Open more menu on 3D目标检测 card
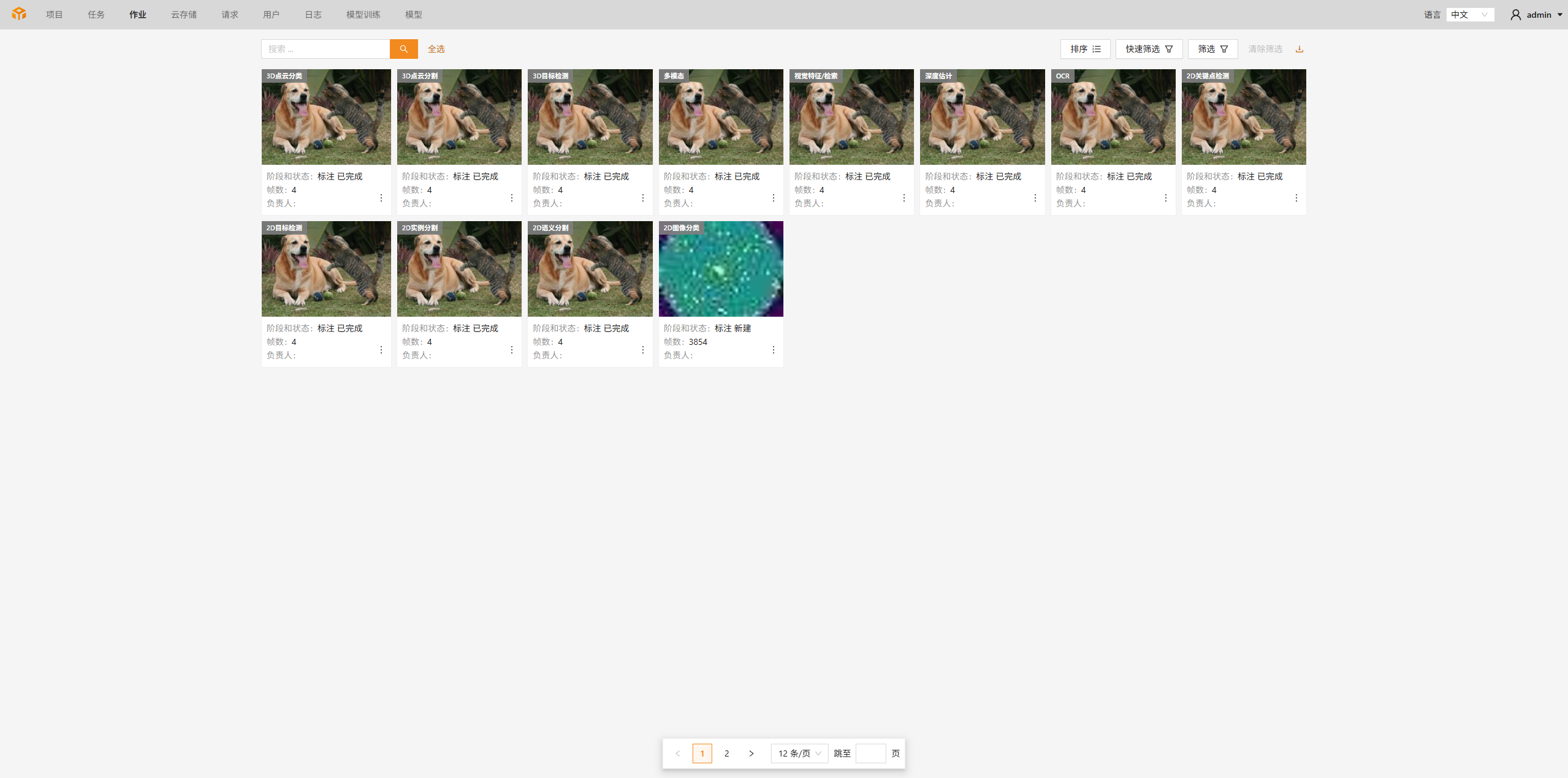Screen dimensions: 1568x778 pyautogui.click(x=642, y=198)
